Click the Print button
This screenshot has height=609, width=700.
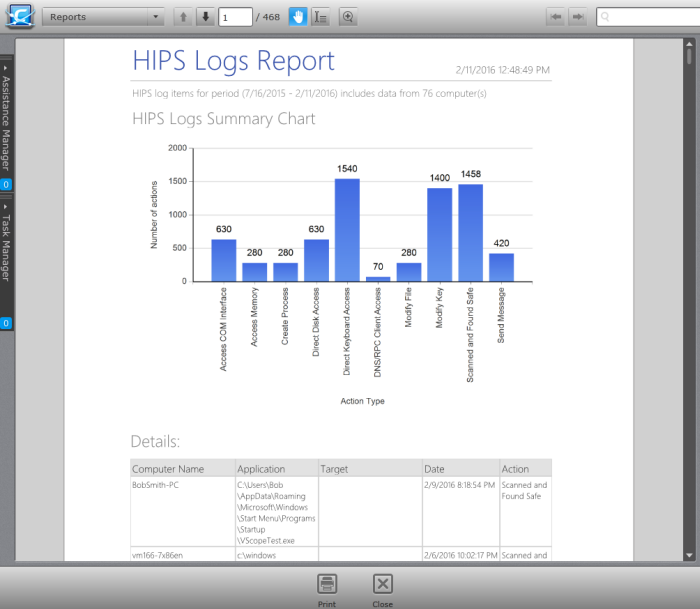point(327,590)
